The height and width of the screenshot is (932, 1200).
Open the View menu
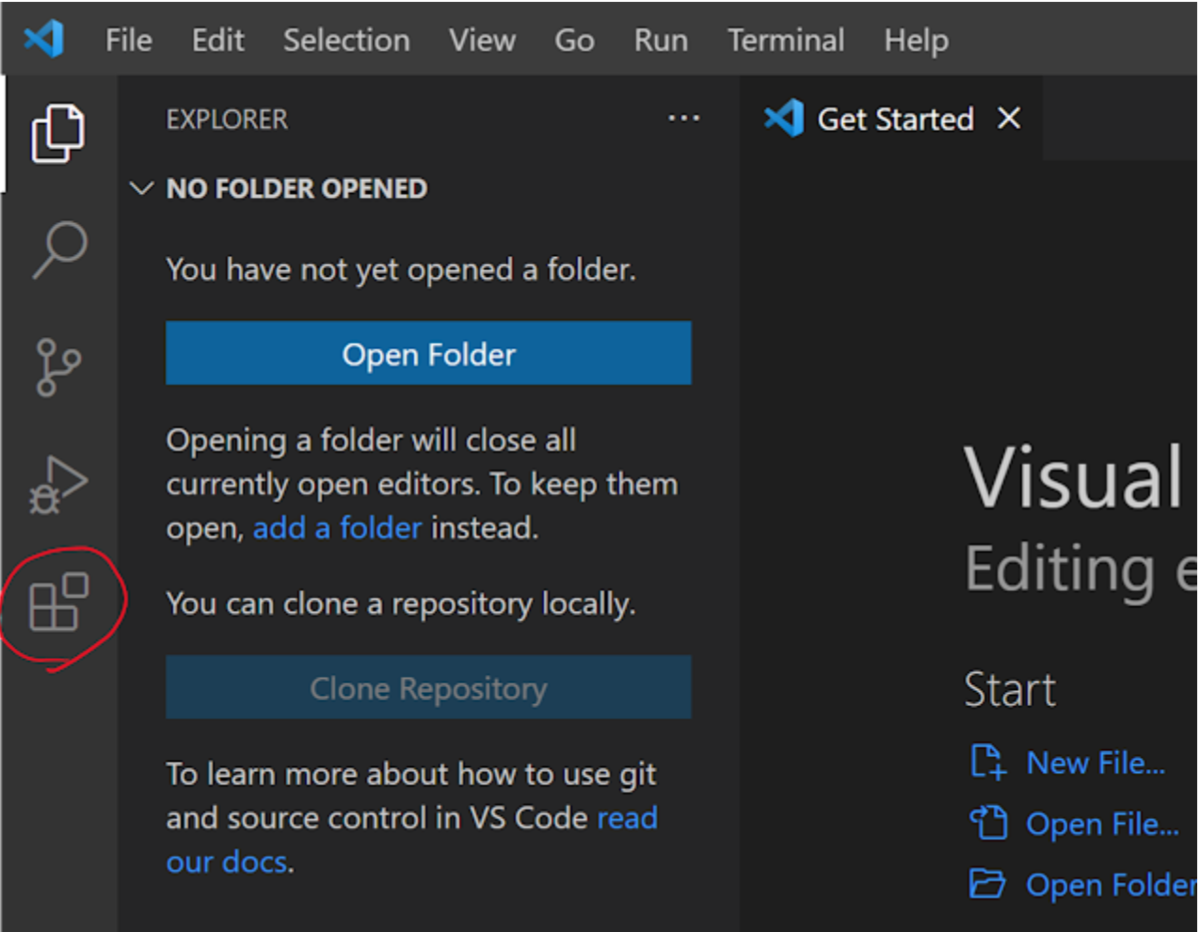[x=482, y=40]
